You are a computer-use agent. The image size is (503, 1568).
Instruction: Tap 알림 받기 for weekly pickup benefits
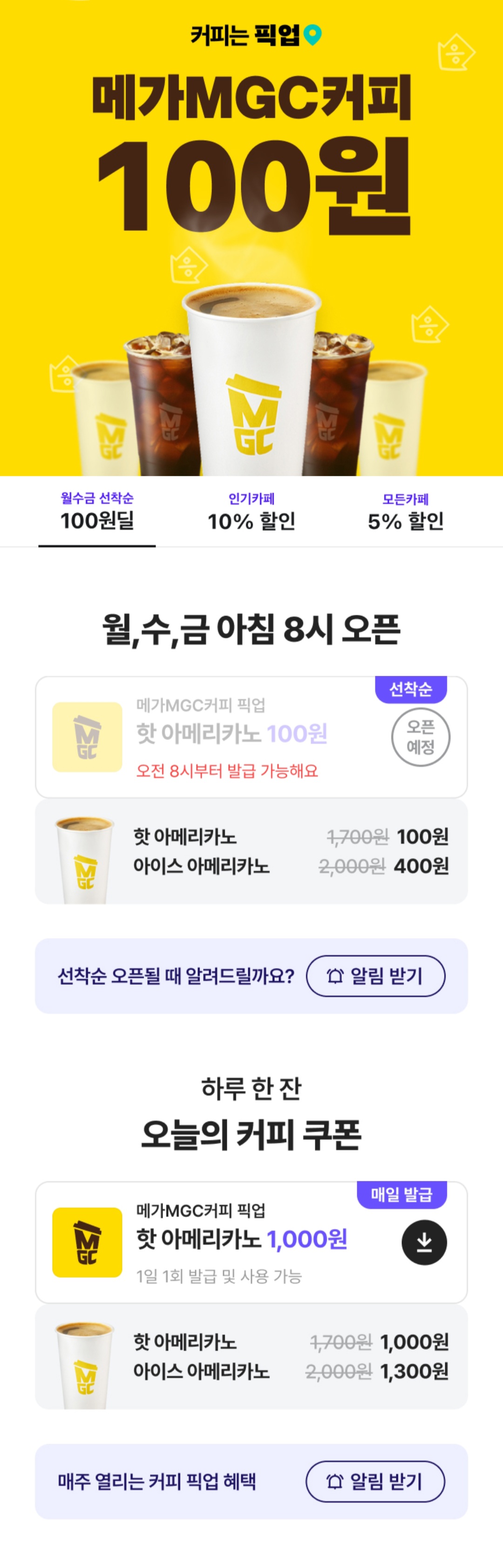(375, 1481)
